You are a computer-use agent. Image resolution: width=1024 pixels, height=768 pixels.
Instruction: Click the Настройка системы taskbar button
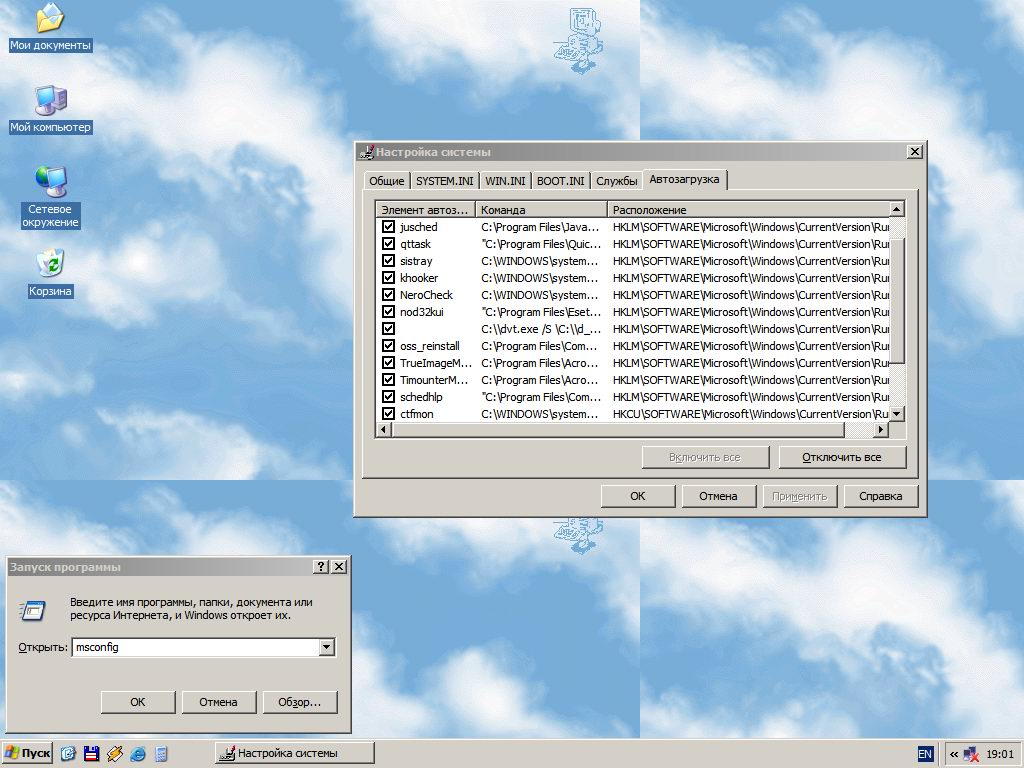coord(295,753)
